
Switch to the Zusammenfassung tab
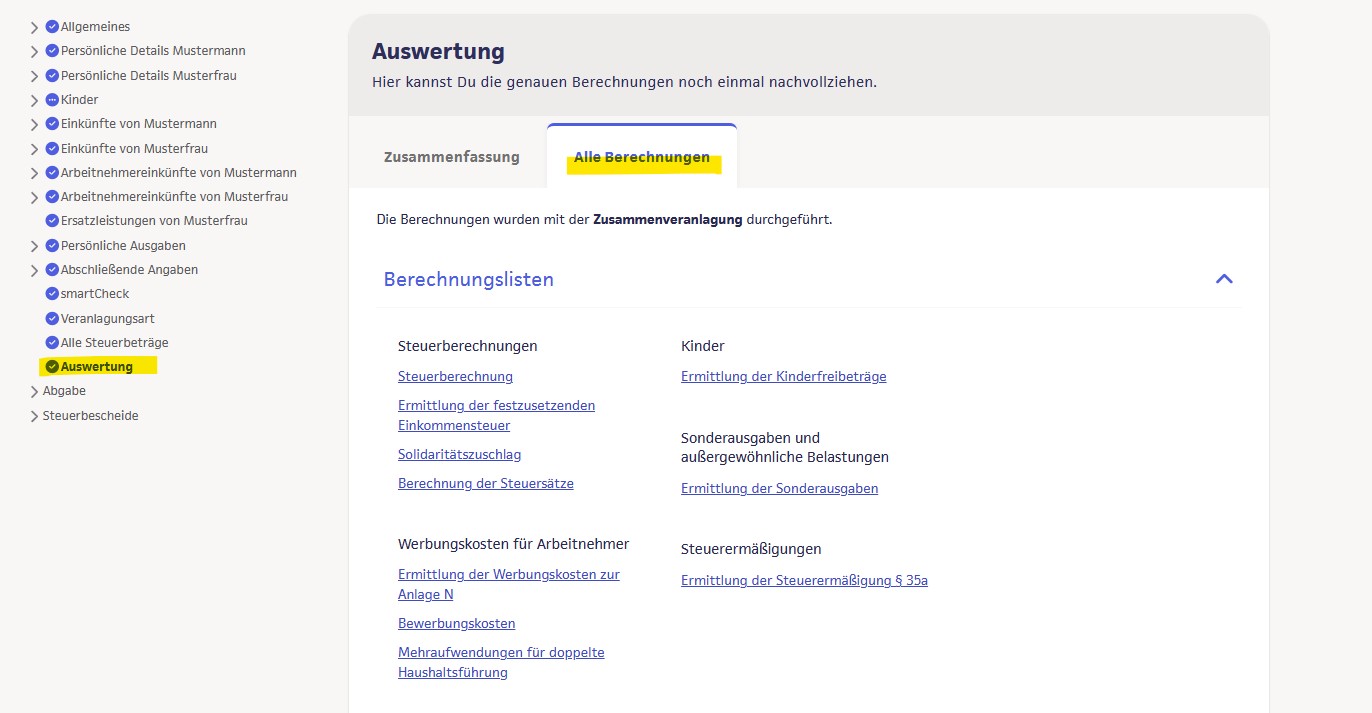point(451,157)
